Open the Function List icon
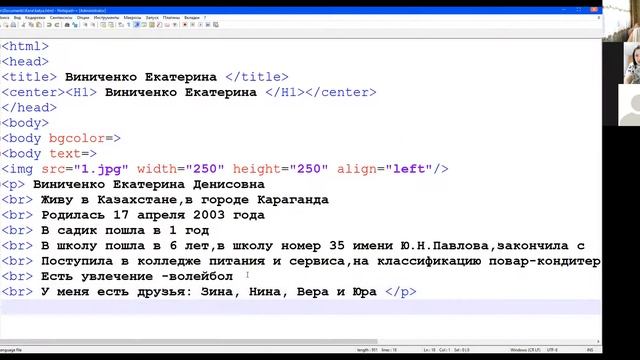640x360 pixels. (x=159, y=25)
